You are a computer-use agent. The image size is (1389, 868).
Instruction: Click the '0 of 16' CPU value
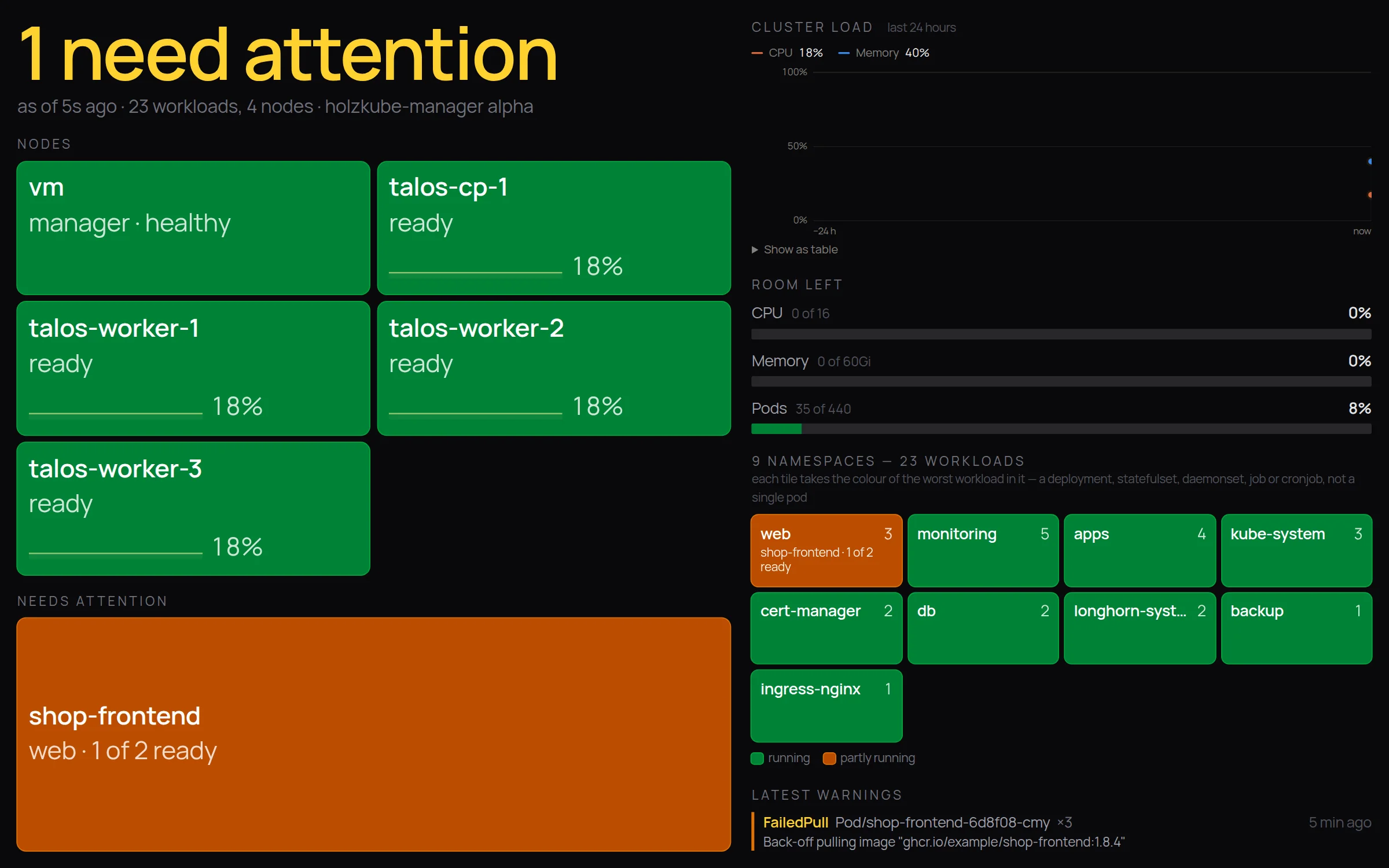810,313
